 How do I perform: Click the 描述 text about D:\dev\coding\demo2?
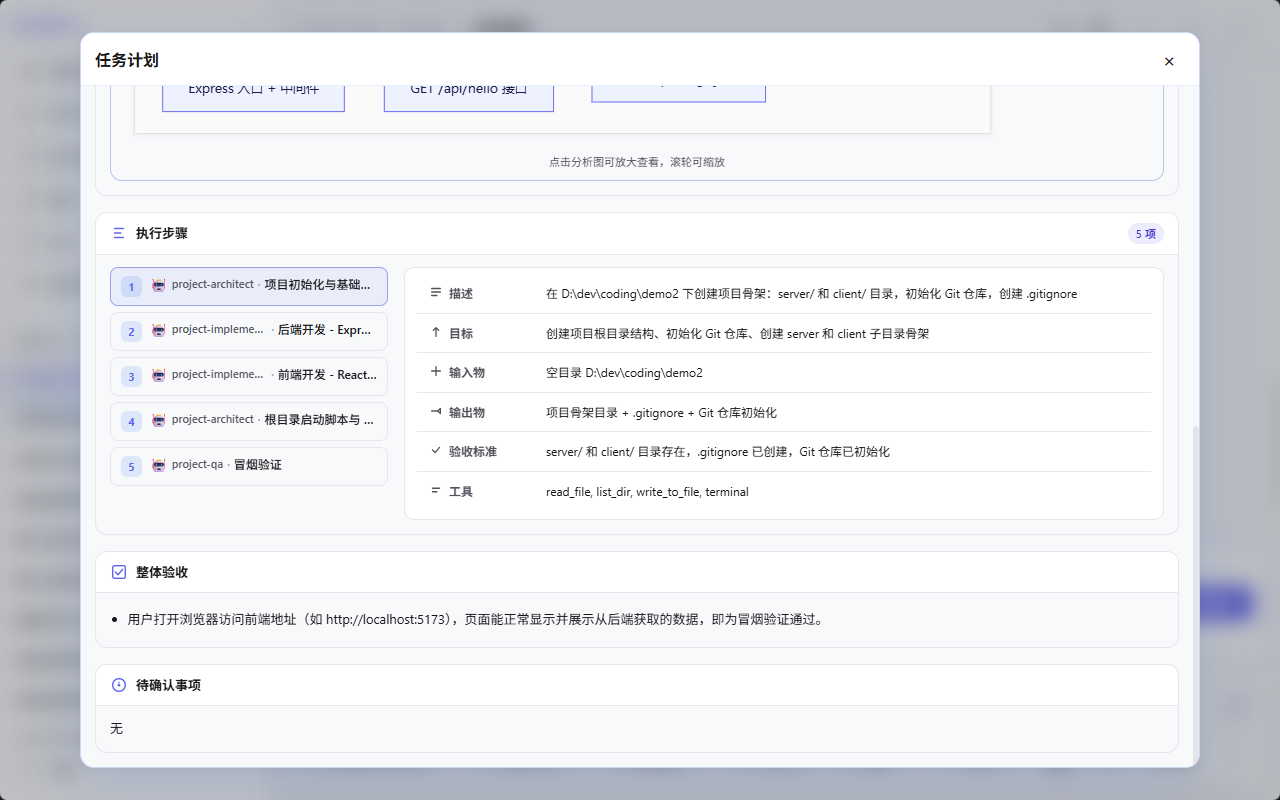pyautogui.click(x=812, y=294)
